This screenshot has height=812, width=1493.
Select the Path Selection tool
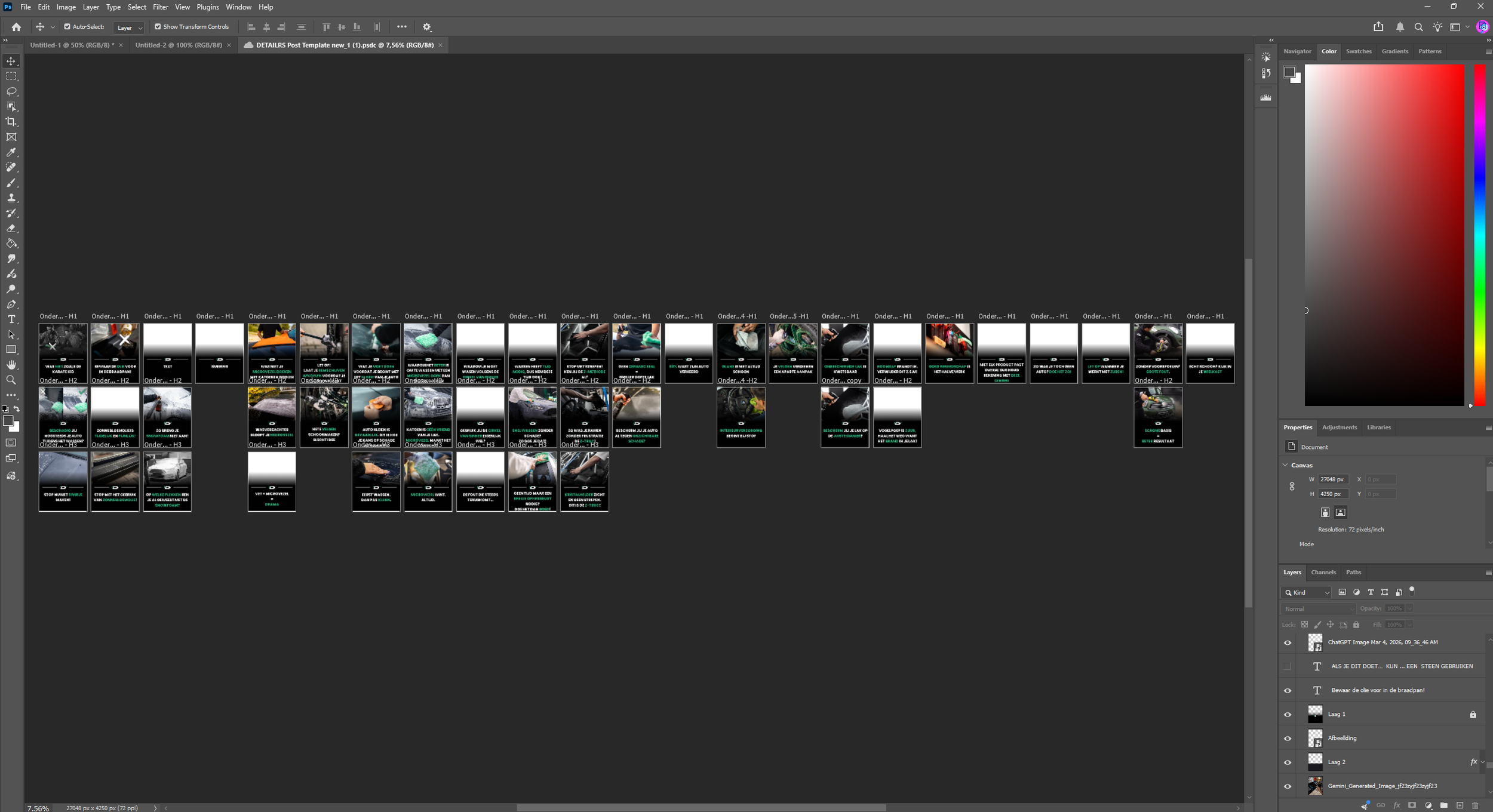pyautogui.click(x=11, y=334)
